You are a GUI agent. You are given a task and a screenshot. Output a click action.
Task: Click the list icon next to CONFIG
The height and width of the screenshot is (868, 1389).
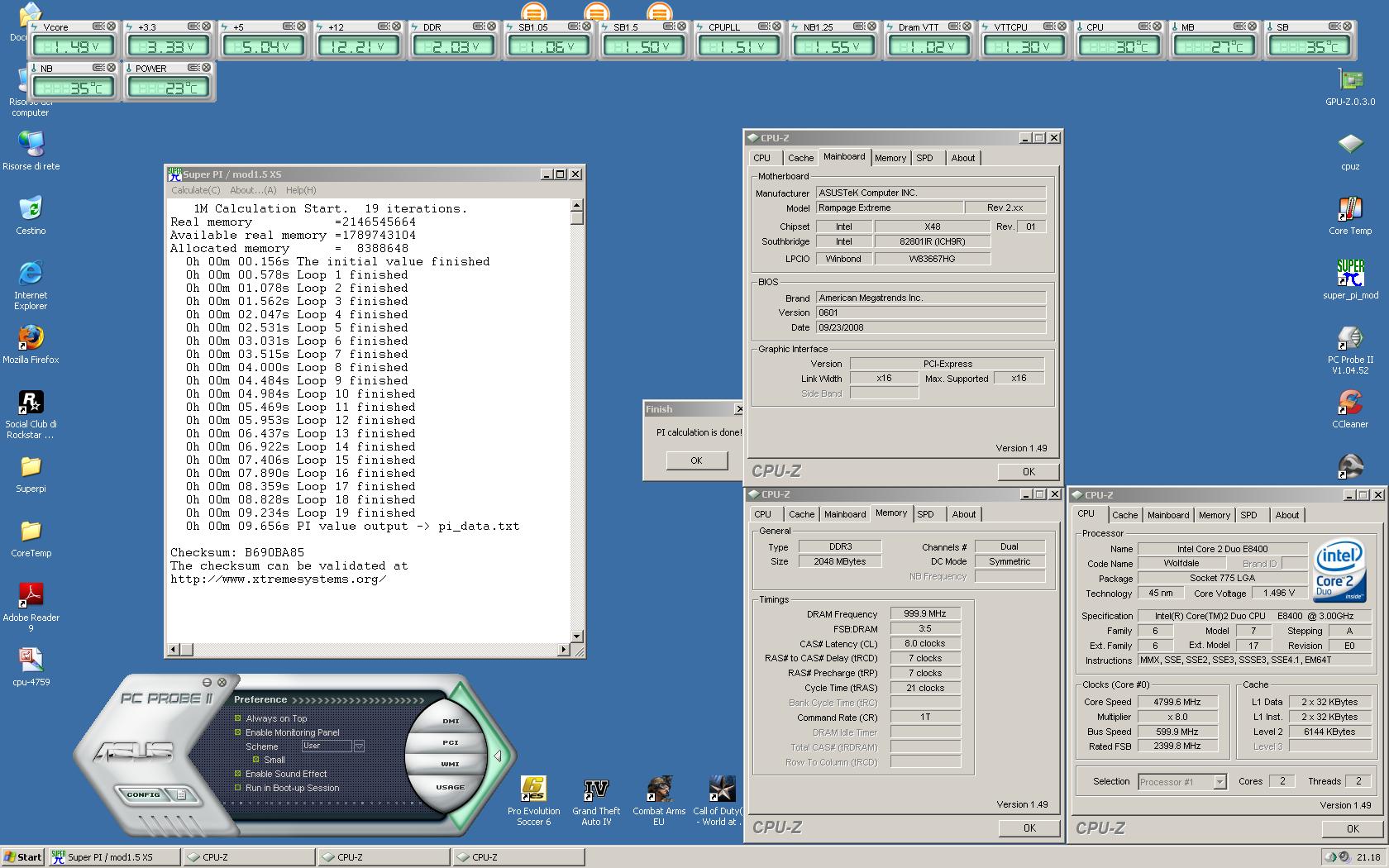click(181, 795)
